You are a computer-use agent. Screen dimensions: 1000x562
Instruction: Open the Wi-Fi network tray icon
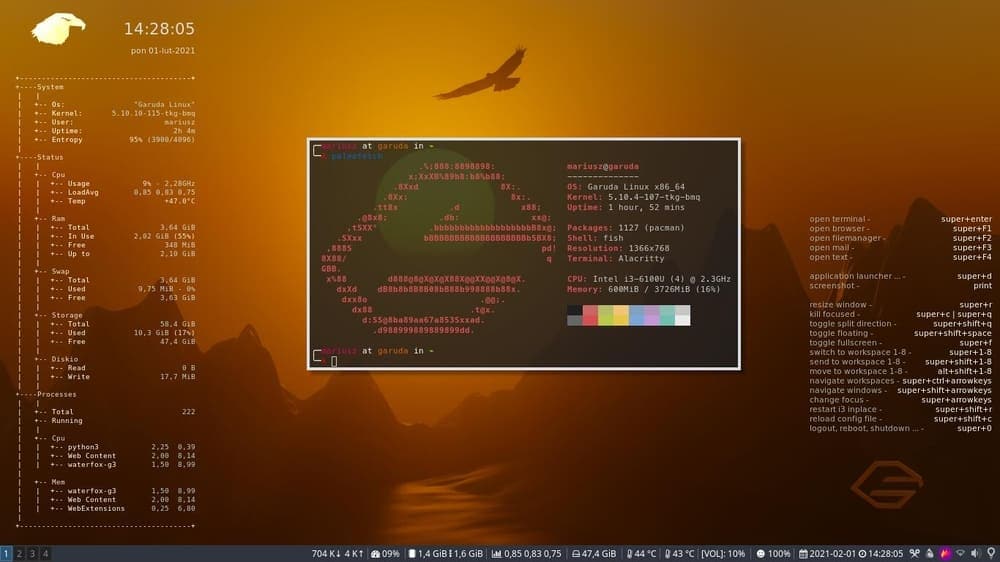960,554
